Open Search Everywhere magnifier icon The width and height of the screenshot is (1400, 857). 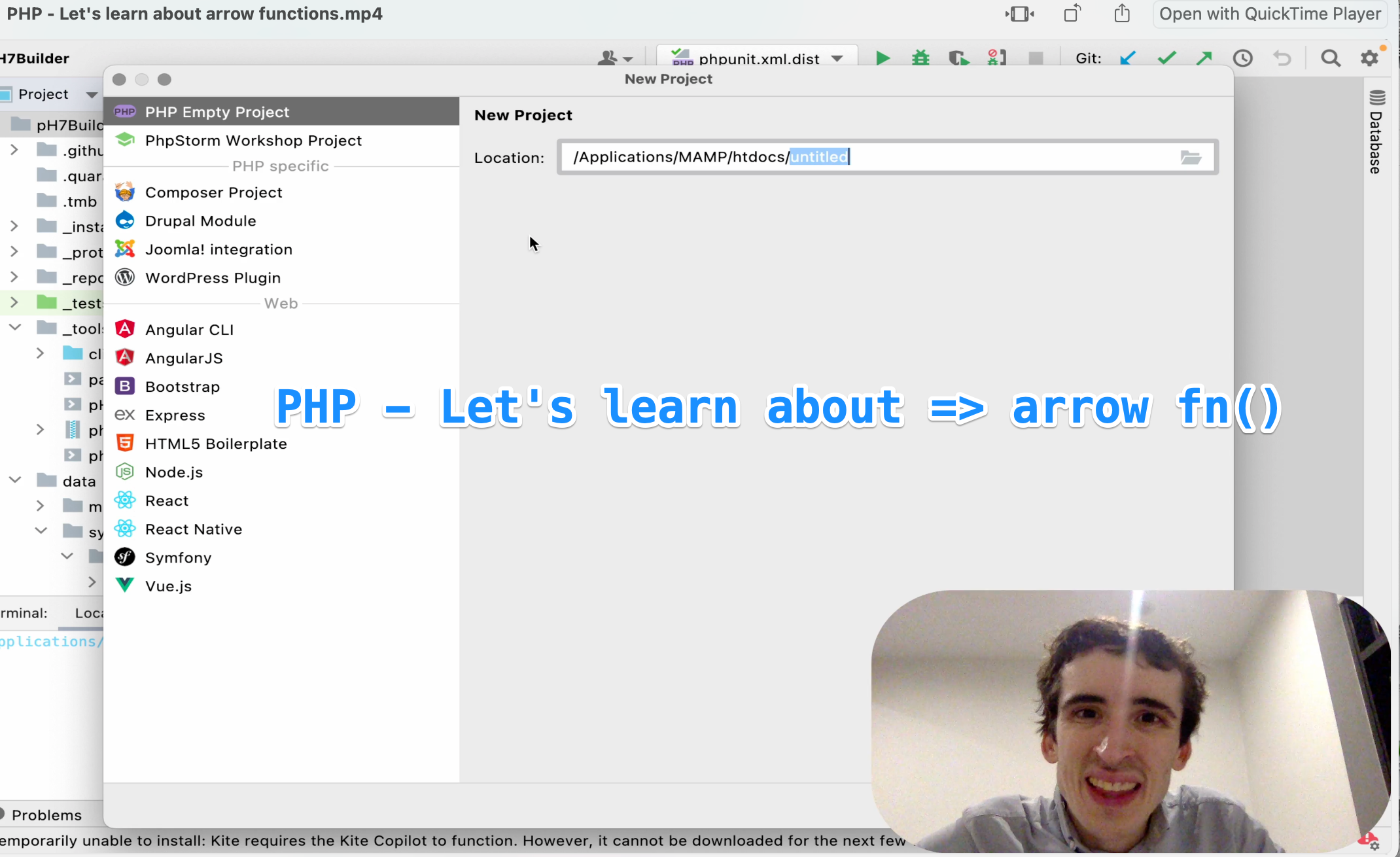(x=1331, y=59)
